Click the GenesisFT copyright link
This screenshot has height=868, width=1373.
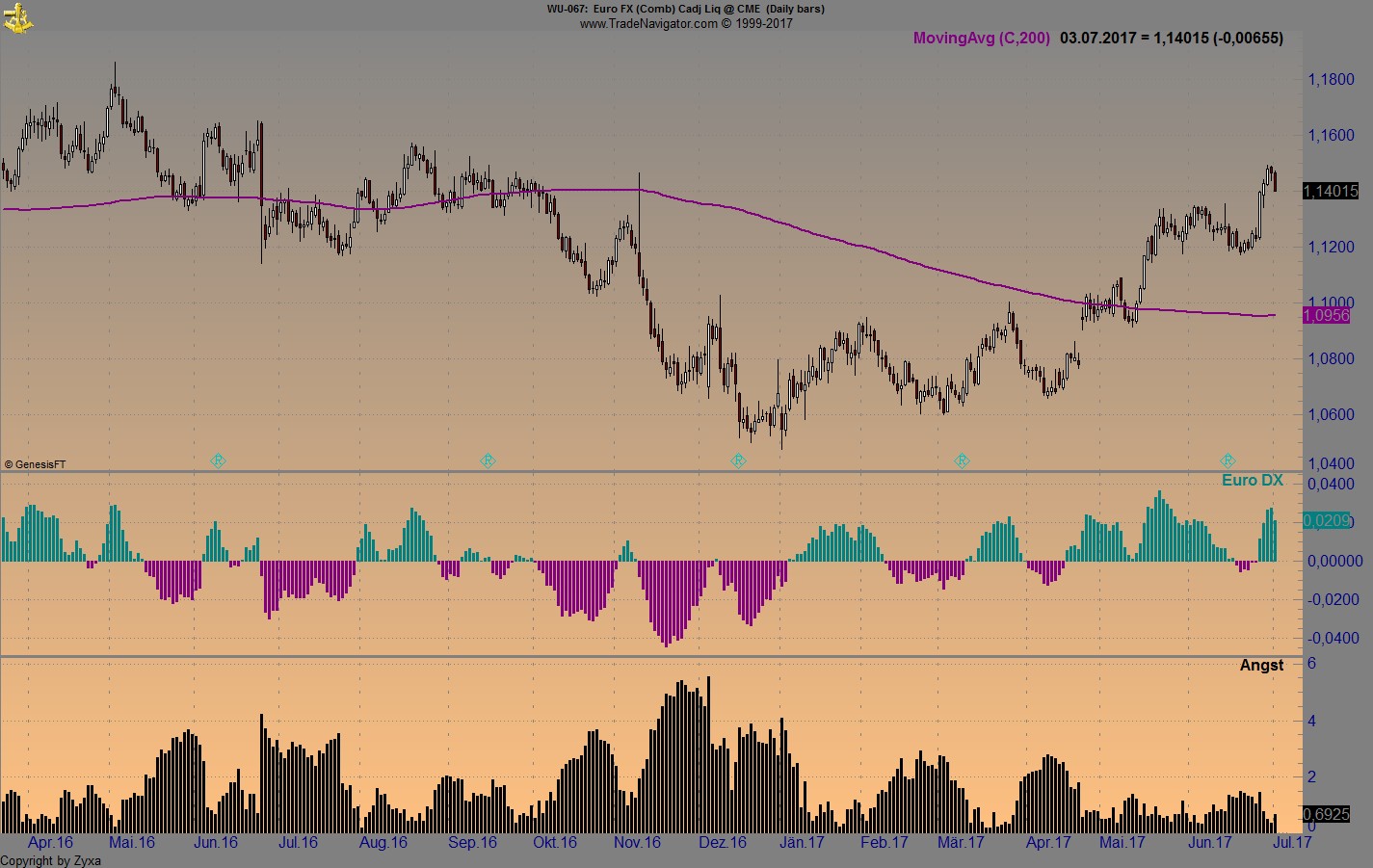coord(37,463)
